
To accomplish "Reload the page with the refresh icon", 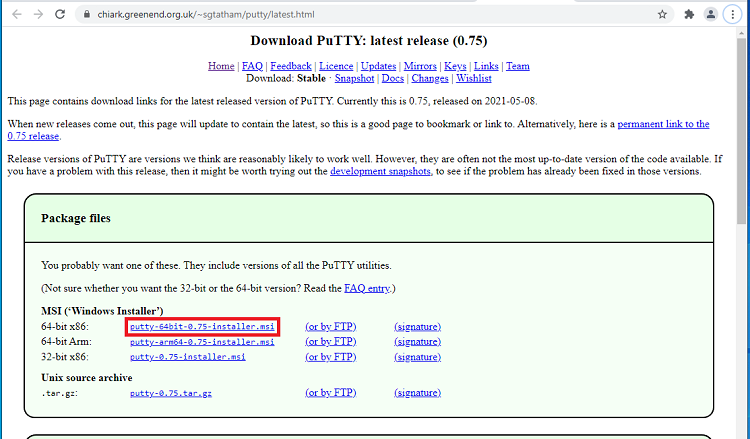I will (60, 14).
